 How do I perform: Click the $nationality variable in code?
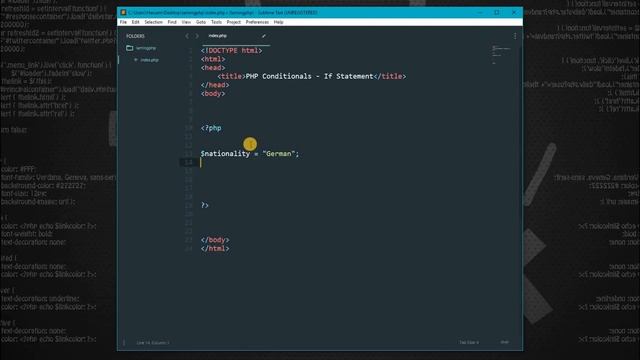point(225,154)
